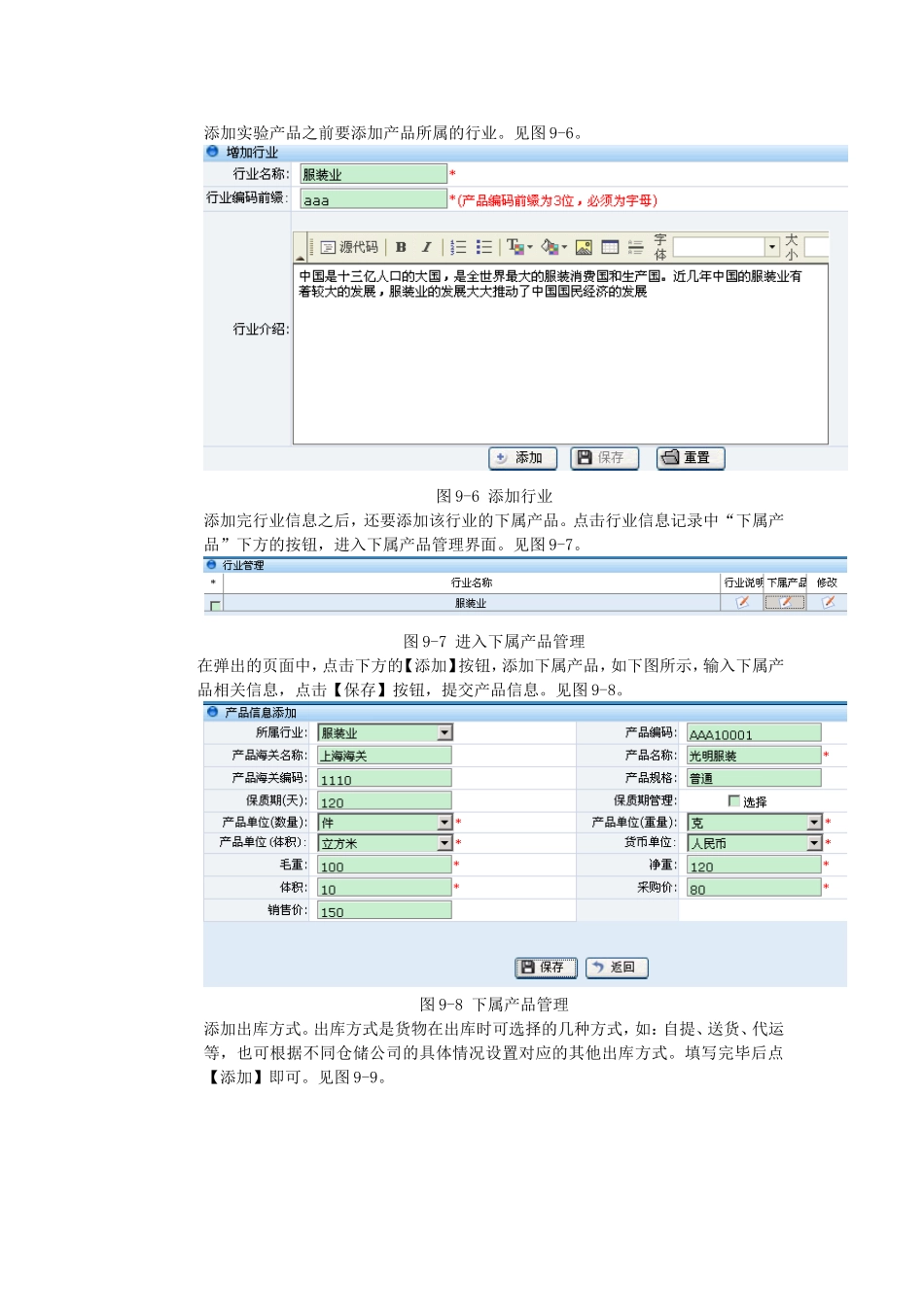
Task: Open 下属产品 for the 服装业 row
Action: 785,603
